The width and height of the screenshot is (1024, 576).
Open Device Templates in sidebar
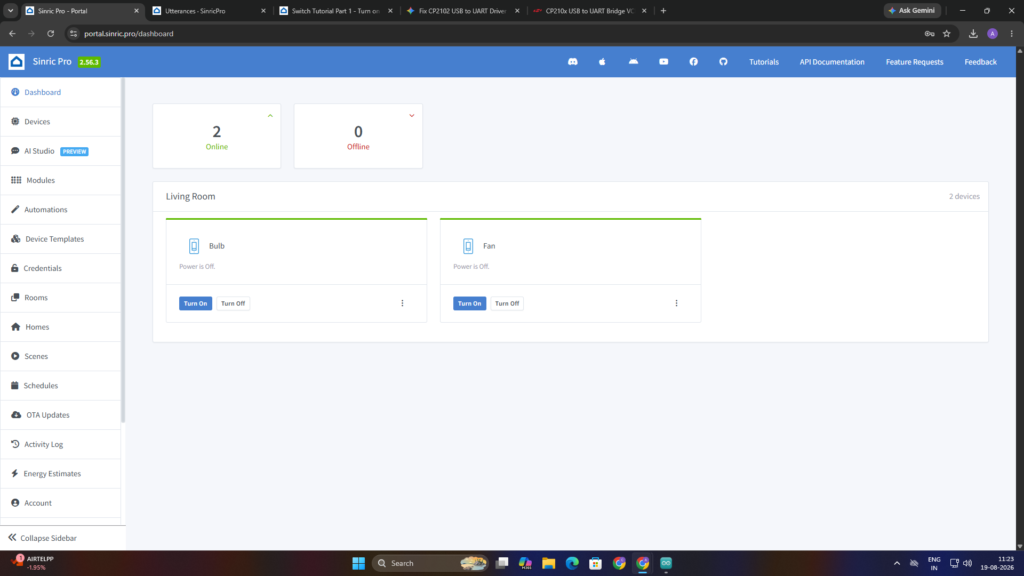tap(61, 239)
